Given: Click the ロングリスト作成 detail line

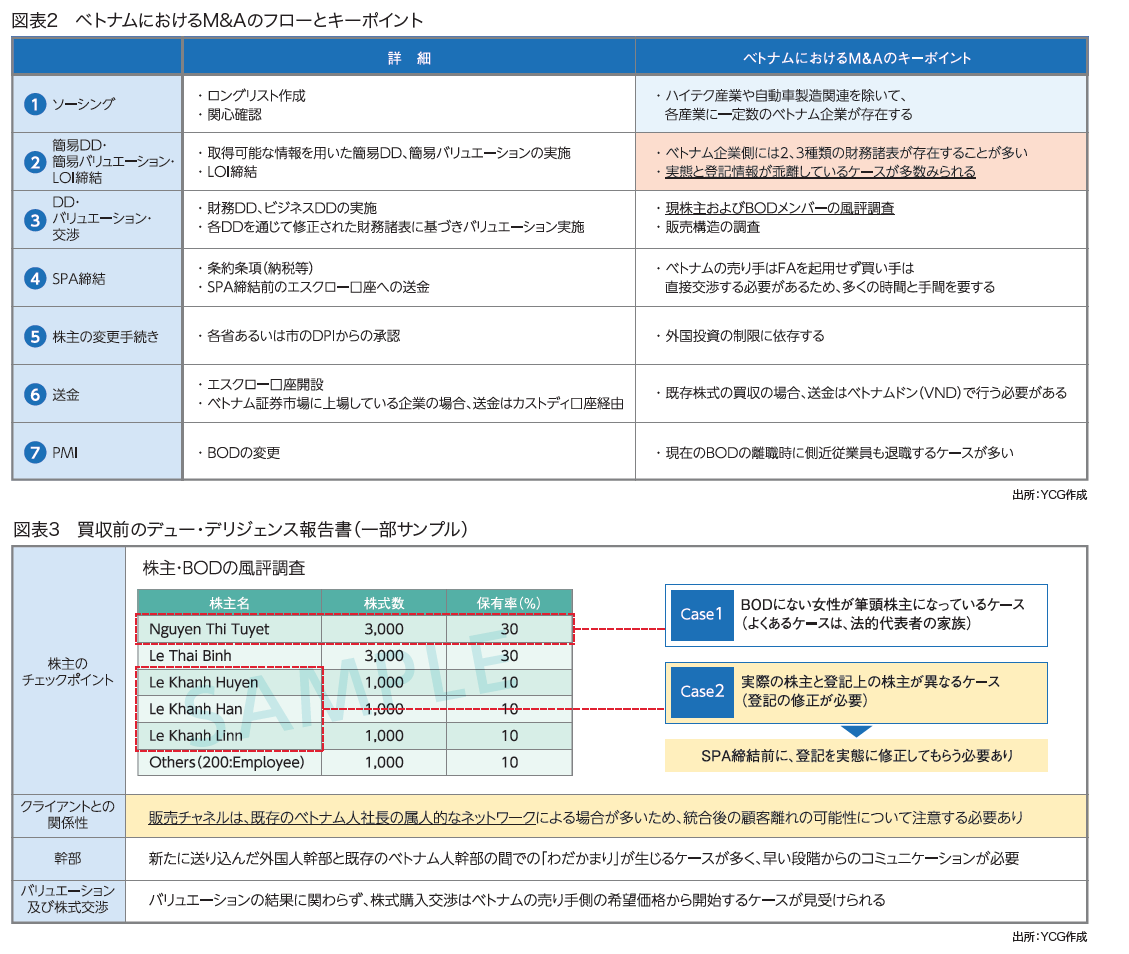Looking at the screenshot, I should tap(251, 96).
